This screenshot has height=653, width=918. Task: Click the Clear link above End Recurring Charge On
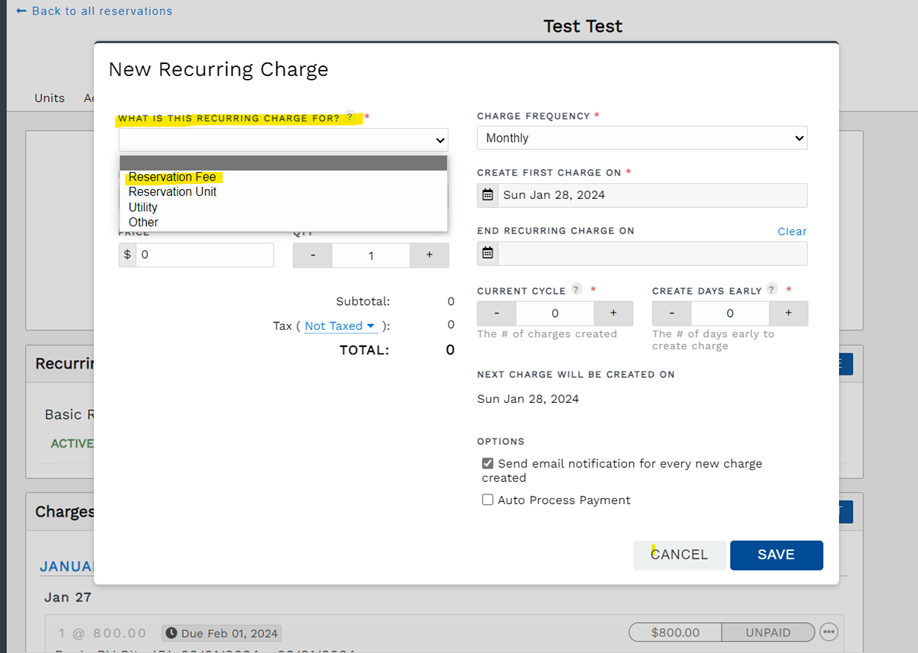tap(791, 231)
